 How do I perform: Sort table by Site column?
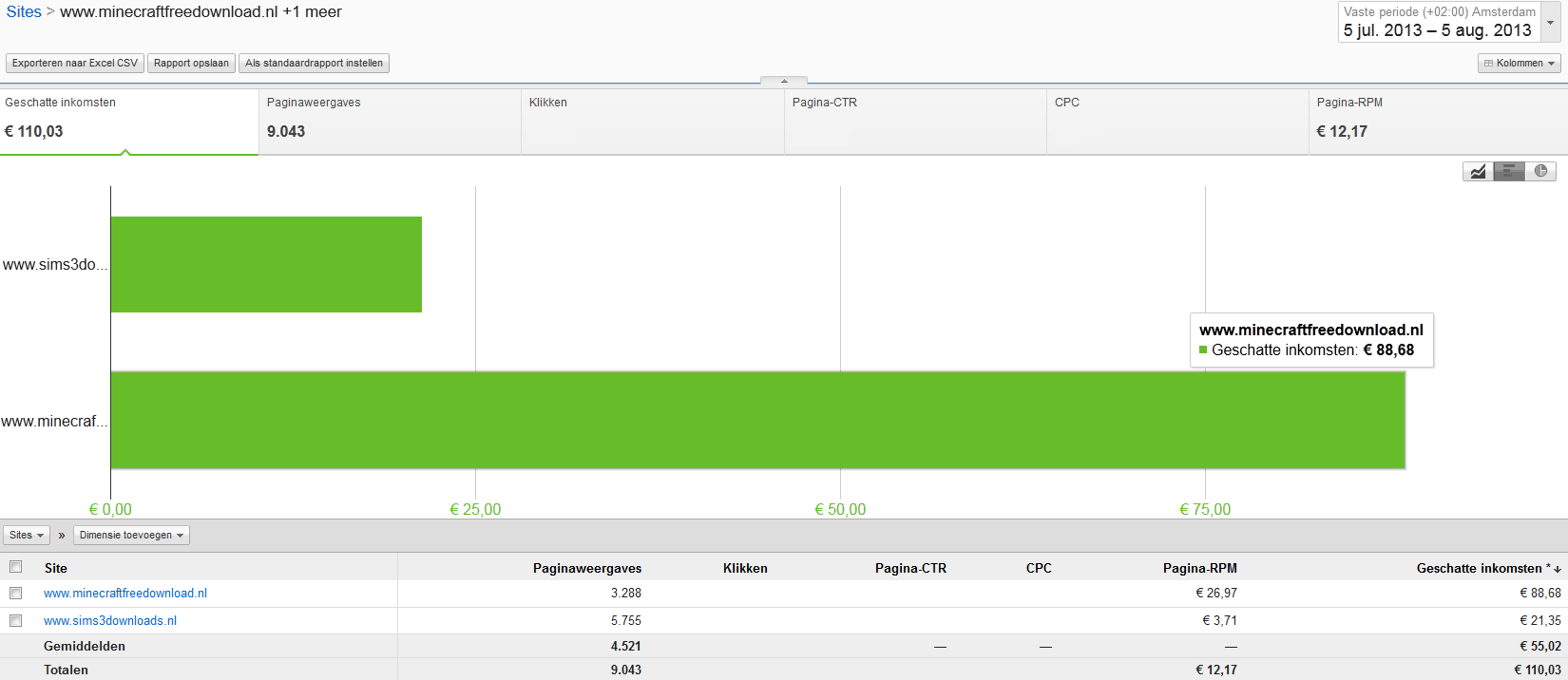(56, 568)
